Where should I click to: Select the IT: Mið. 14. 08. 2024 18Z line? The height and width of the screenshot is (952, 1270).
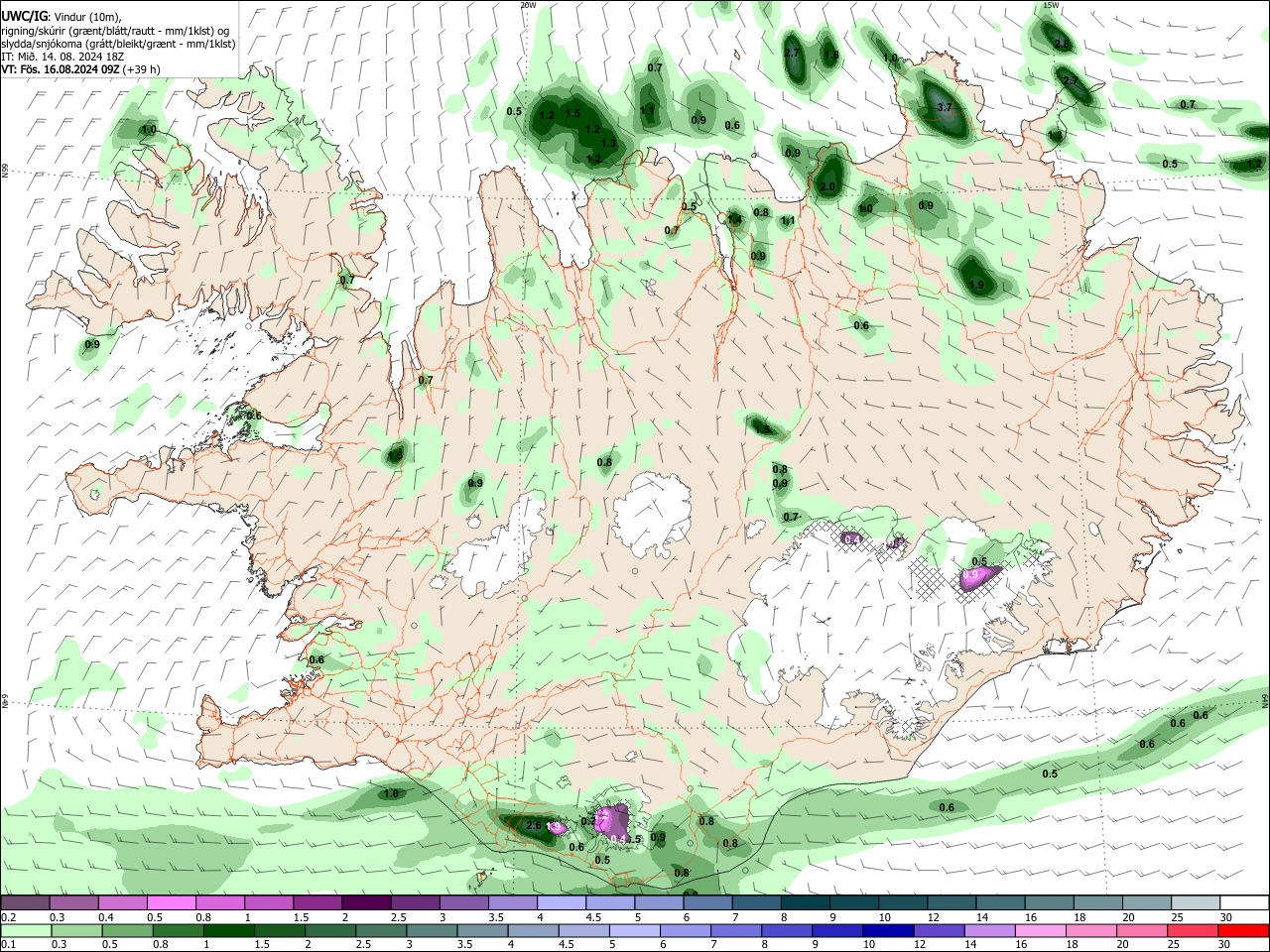coord(63,57)
